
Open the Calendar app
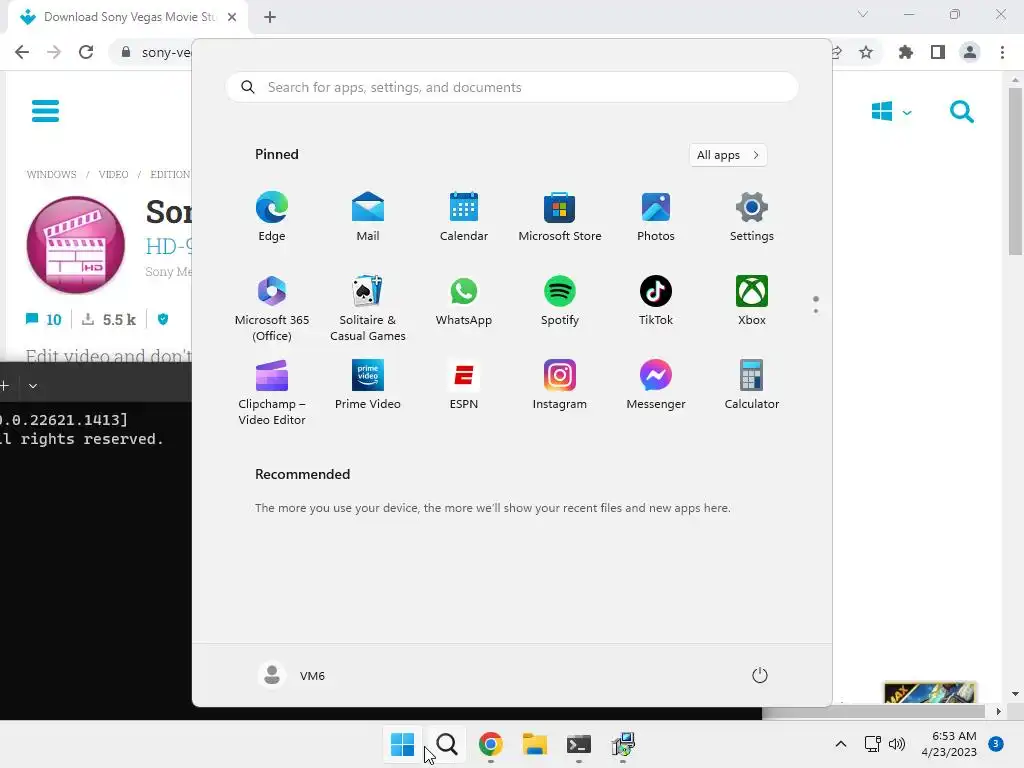[464, 217]
